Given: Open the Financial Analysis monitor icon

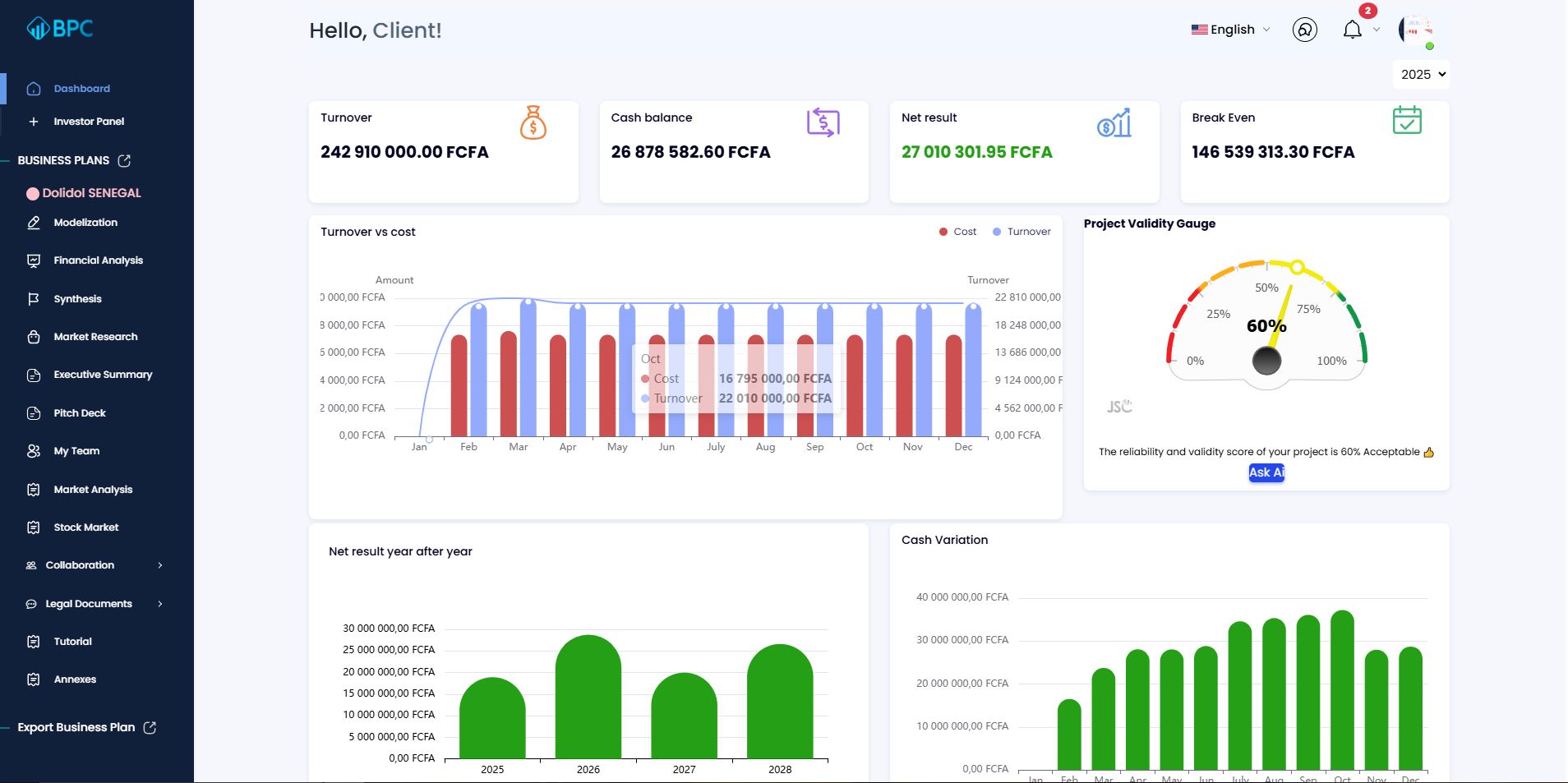Looking at the screenshot, I should point(33,260).
